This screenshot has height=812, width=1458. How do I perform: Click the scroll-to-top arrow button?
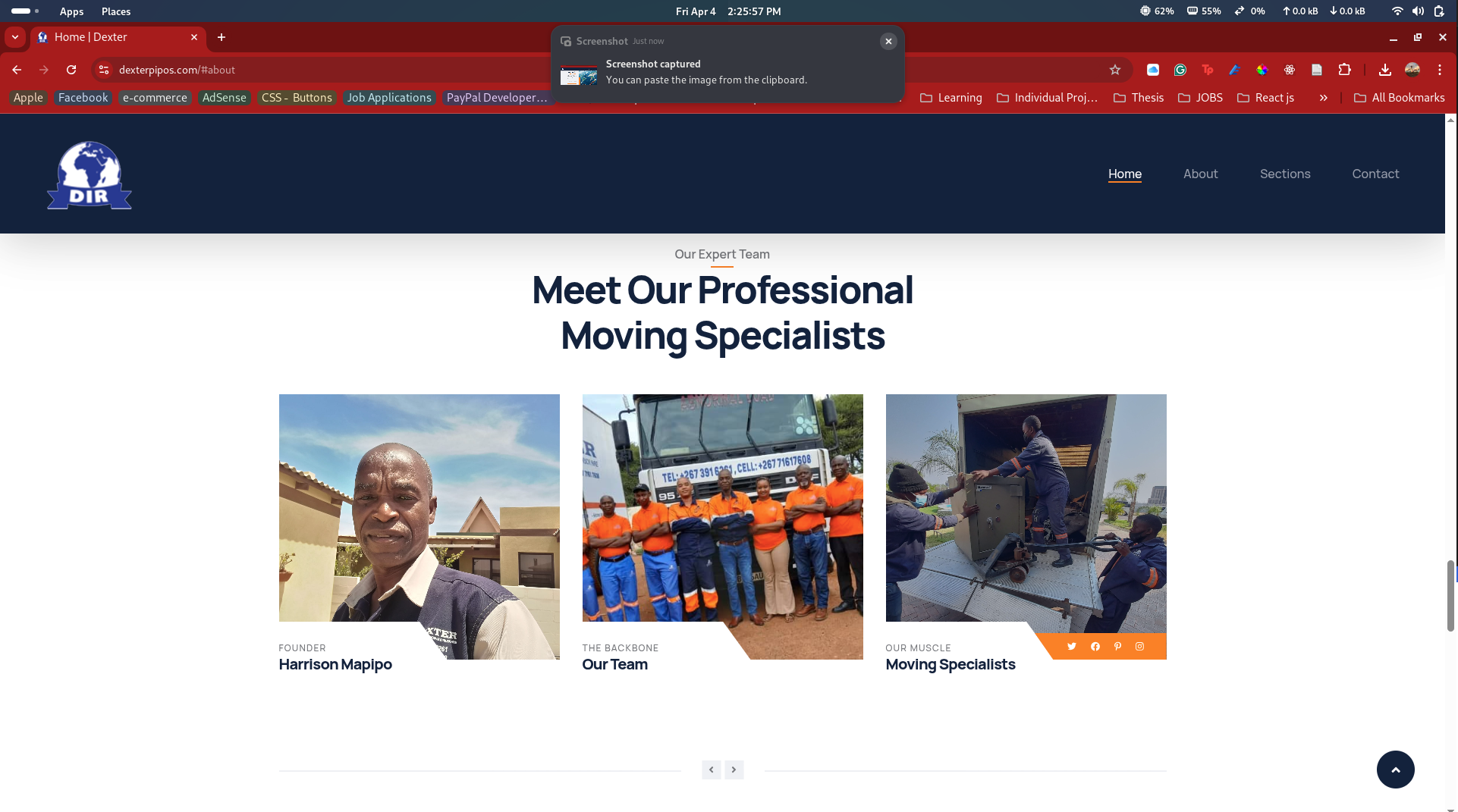coord(1395,770)
